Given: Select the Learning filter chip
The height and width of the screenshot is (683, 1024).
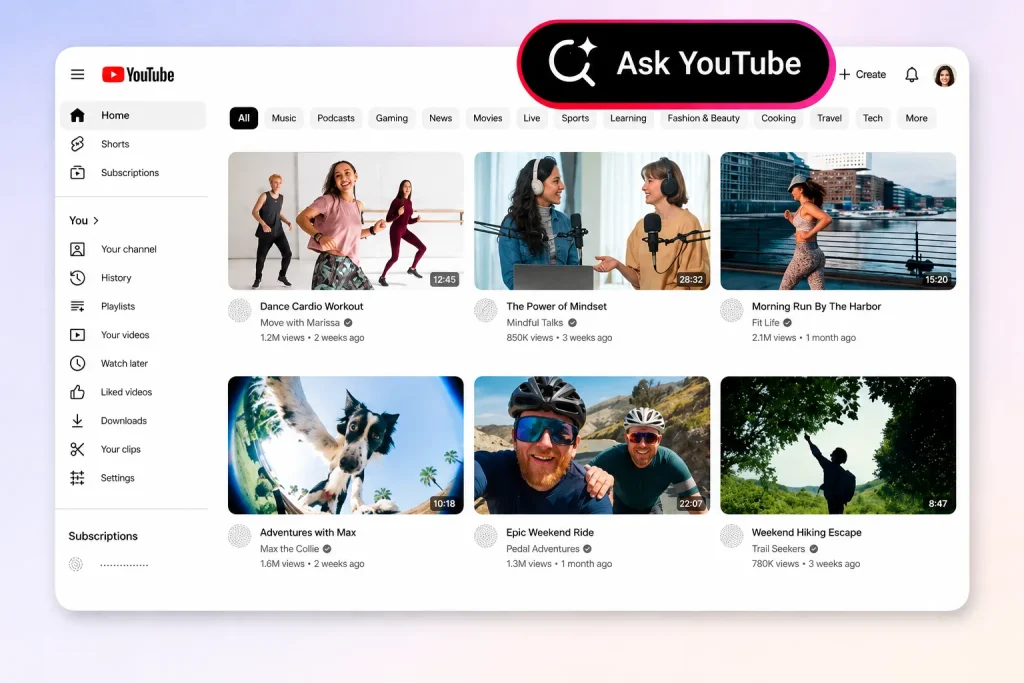Looking at the screenshot, I should [628, 118].
